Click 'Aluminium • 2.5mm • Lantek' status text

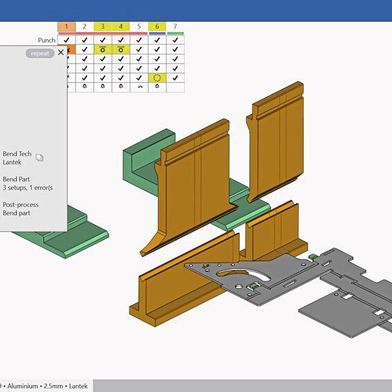tap(47, 386)
